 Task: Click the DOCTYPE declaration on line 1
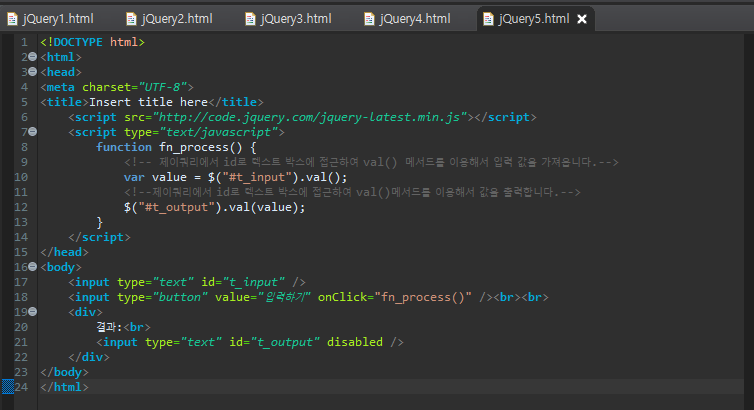click(x=92, y=42)
